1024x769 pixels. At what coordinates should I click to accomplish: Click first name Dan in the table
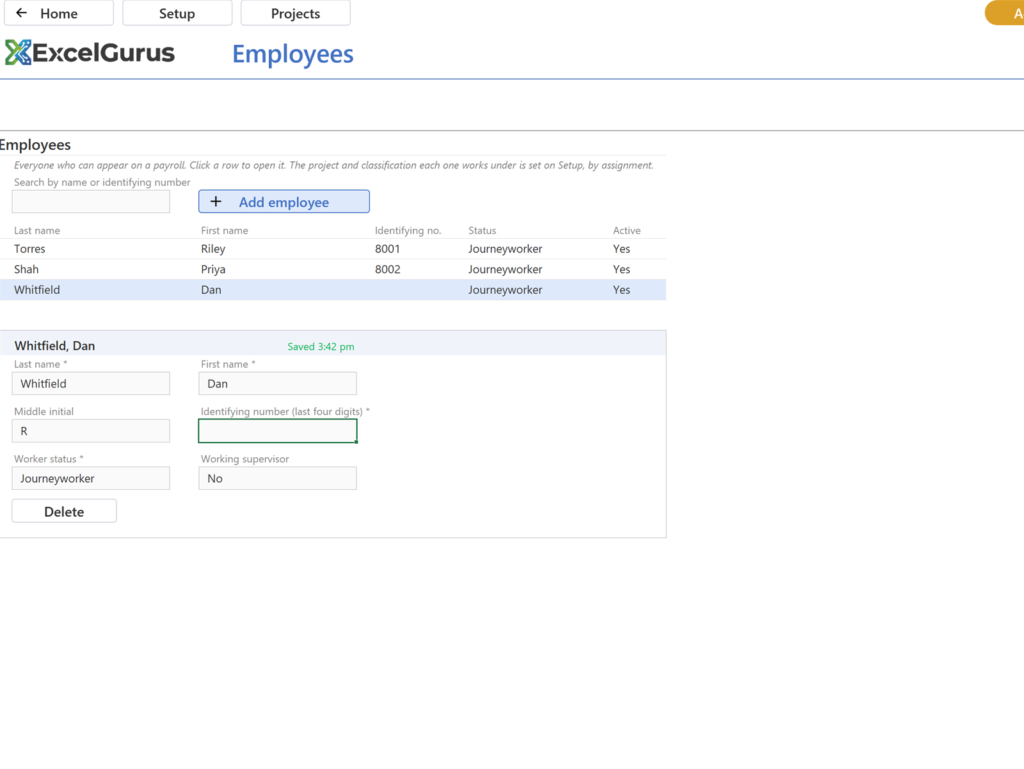(x=211, y=290)
